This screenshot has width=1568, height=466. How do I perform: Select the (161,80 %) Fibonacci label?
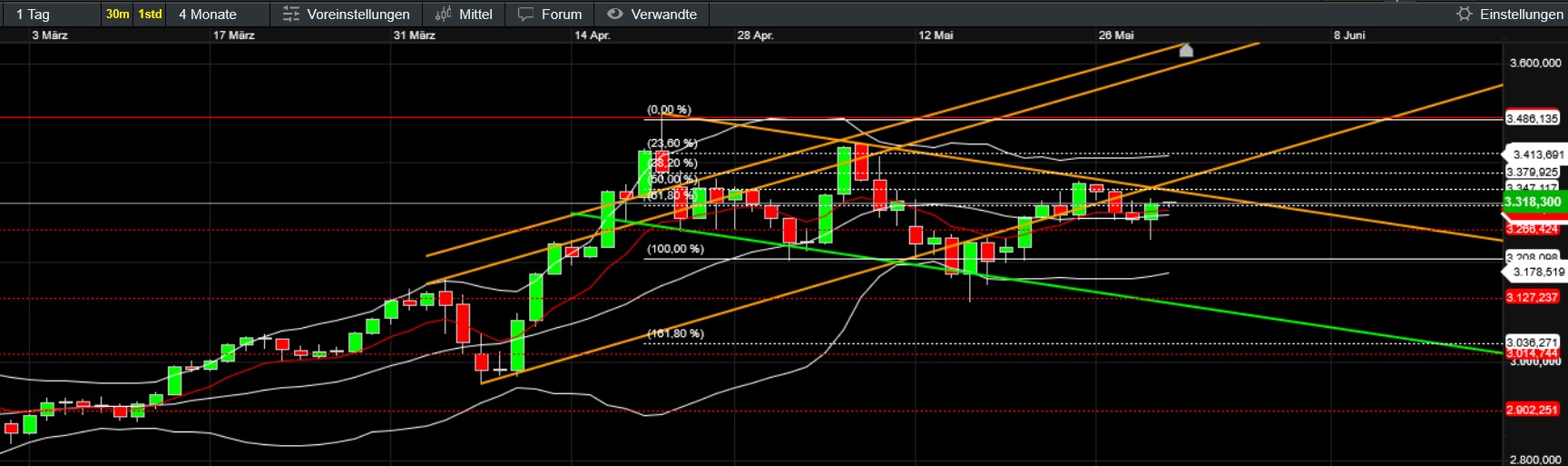coord(675,333)
